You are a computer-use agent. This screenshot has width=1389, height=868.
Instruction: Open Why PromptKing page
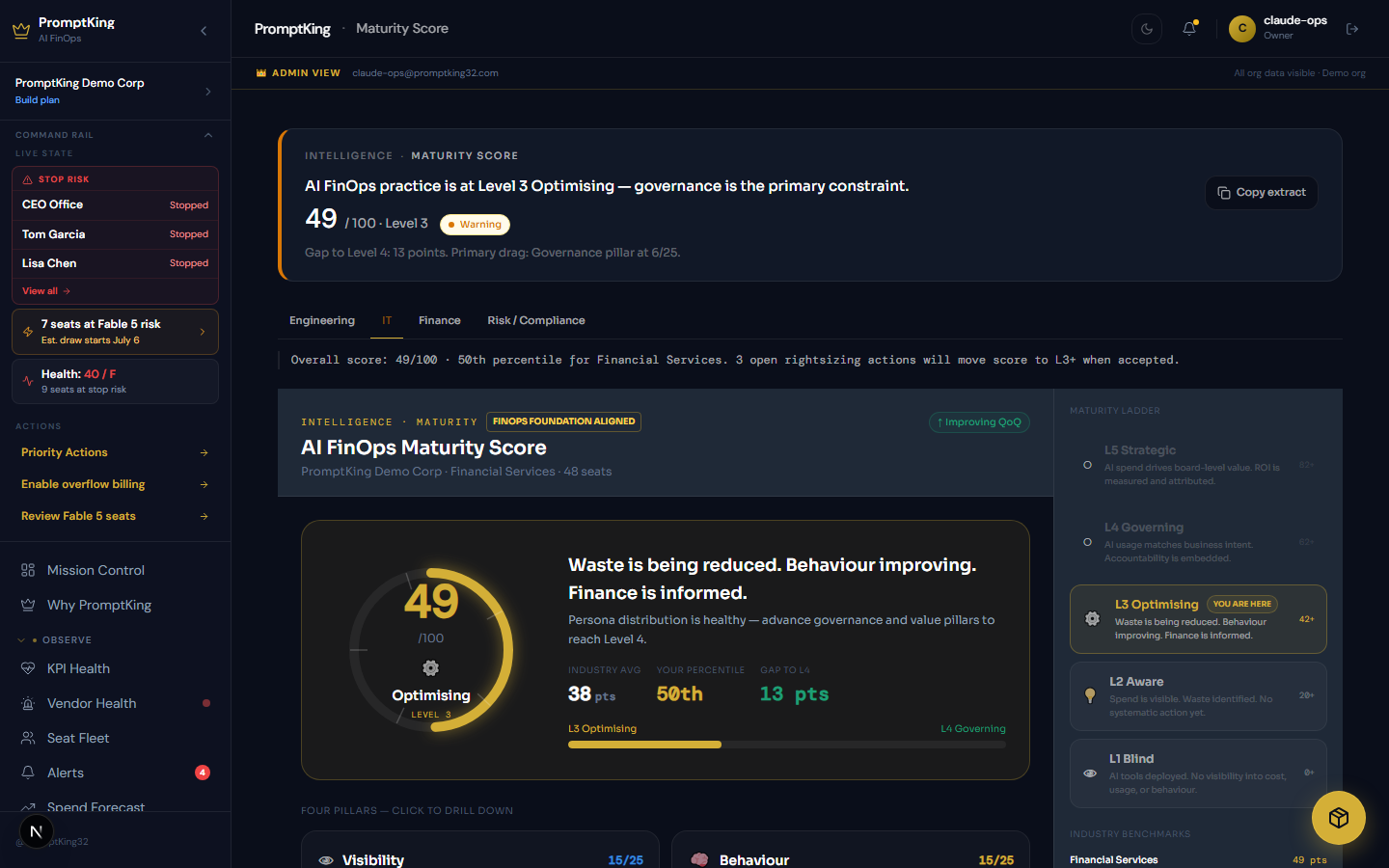pyautogui.click(x=115, y=605)
